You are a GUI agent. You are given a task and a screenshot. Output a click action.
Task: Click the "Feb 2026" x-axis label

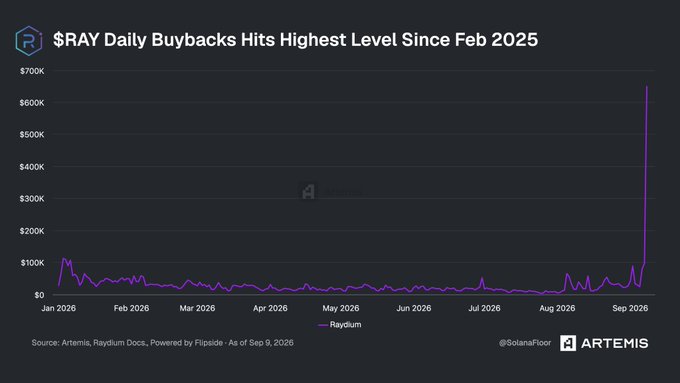pyautogui.click(x=131, y=308)
